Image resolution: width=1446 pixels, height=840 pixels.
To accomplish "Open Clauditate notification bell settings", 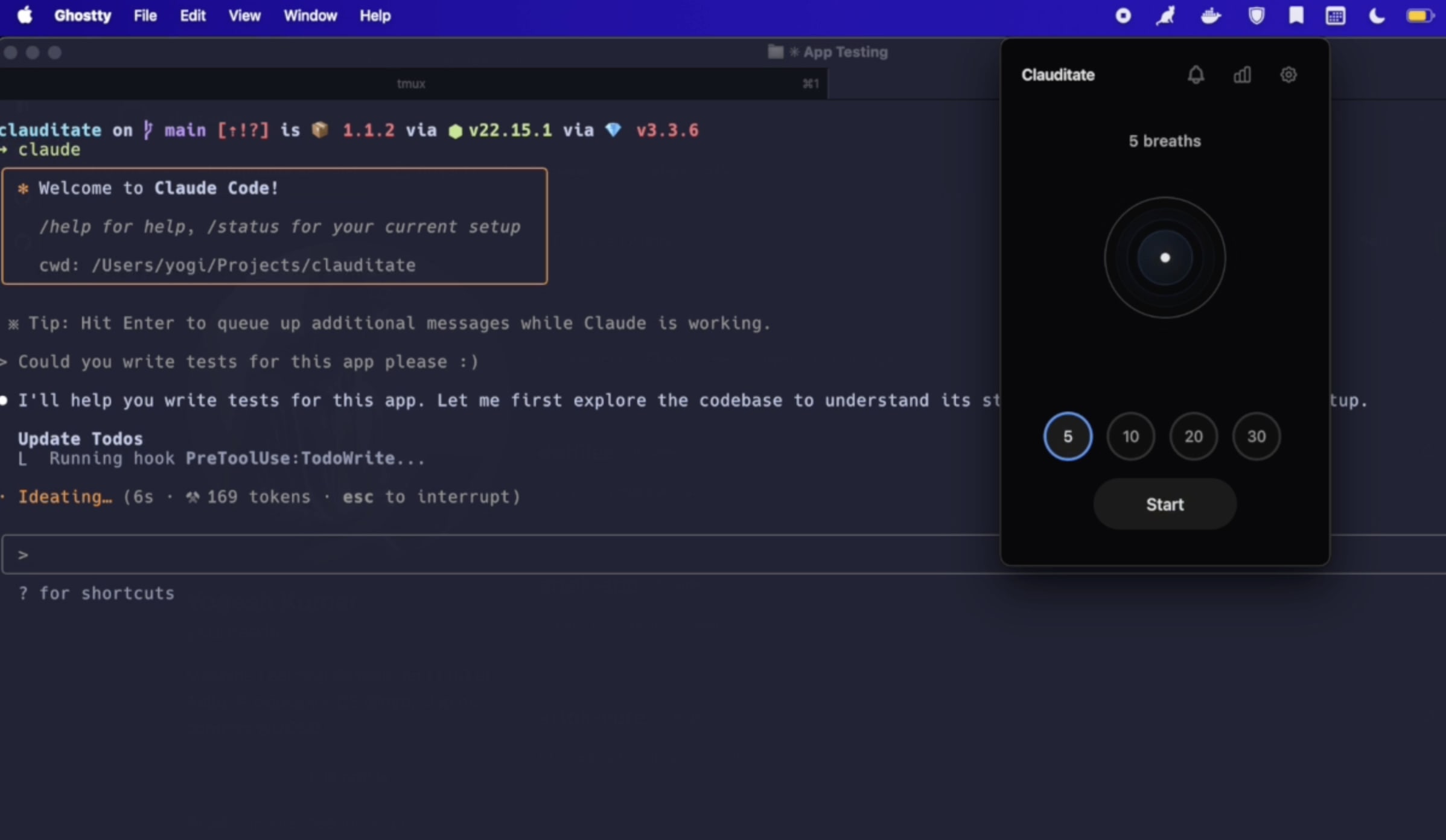I will point(1196,75).
